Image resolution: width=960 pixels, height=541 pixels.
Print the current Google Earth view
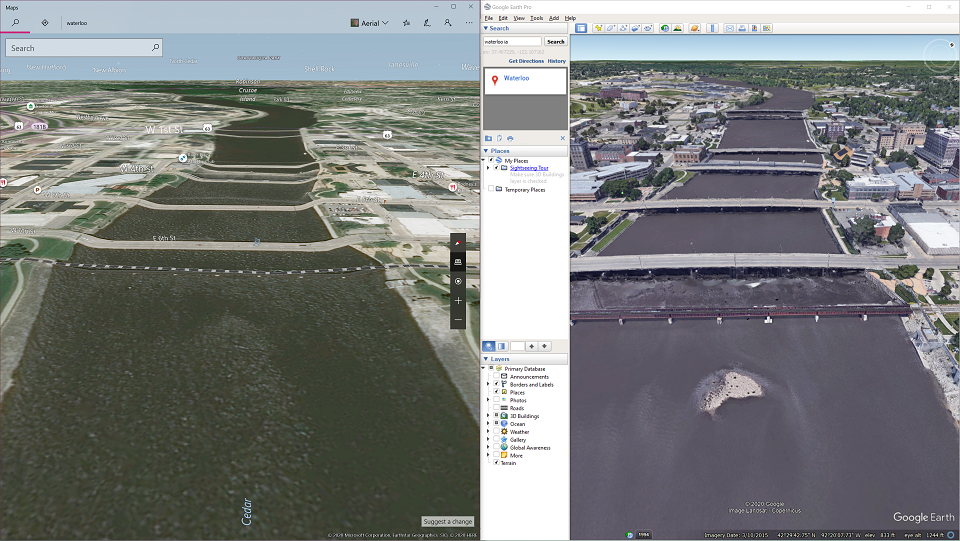tap(742, 28)
